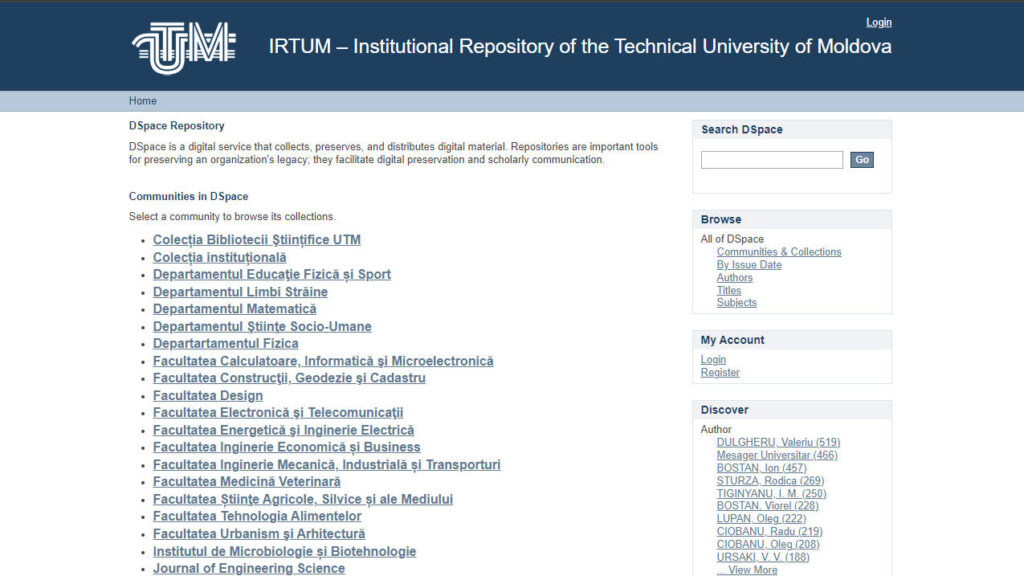
Task: Open Colecția instituțională community
Action: (x=219, y=257)
